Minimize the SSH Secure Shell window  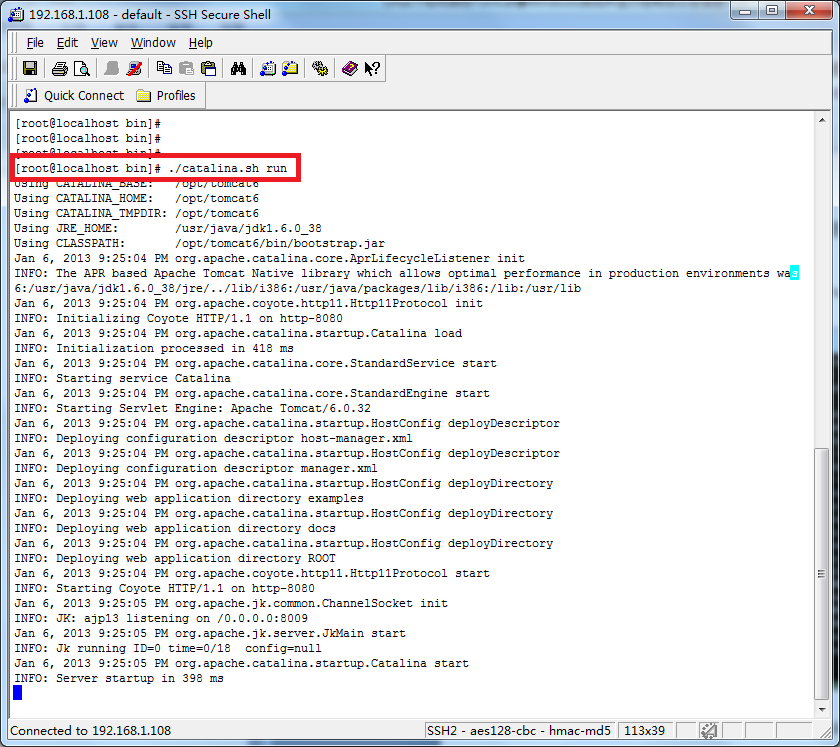[745, 11]
